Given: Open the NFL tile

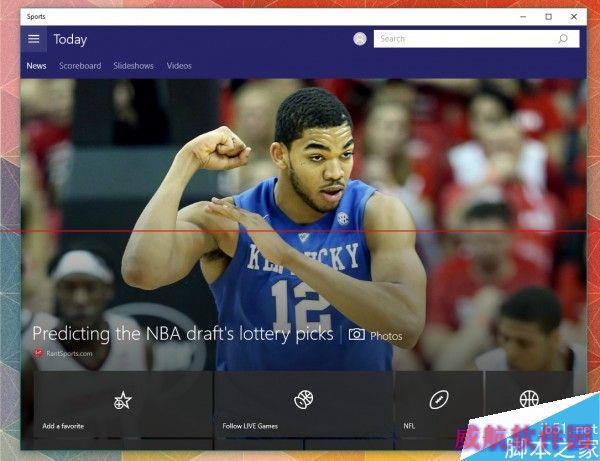Looking at the screenshot, I should [439, 404].
